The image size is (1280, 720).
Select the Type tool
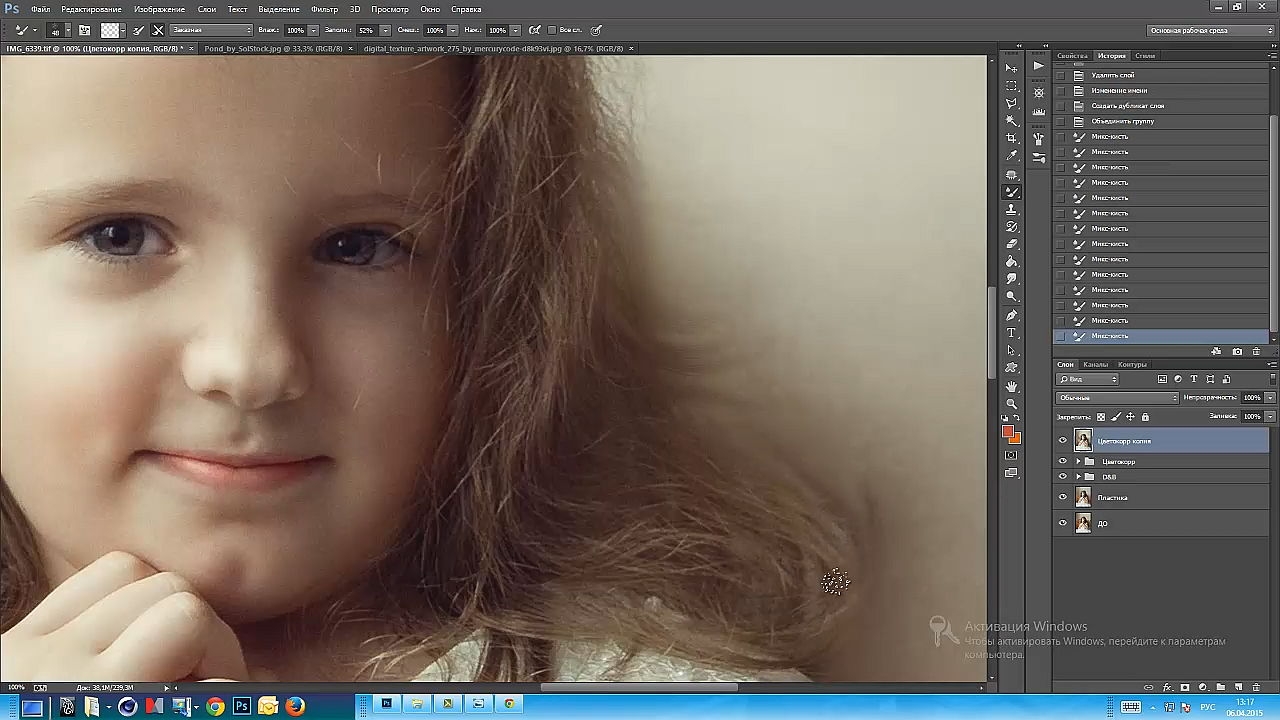[x=1012, y=333]
